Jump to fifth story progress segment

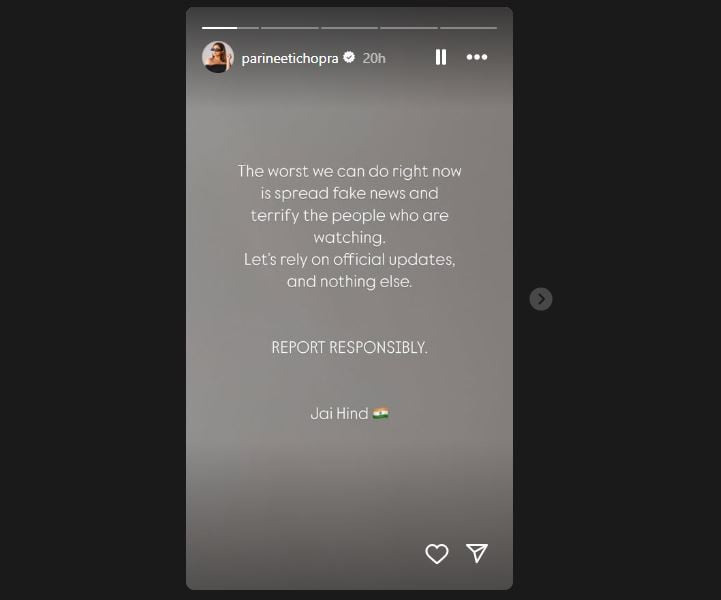468,28
